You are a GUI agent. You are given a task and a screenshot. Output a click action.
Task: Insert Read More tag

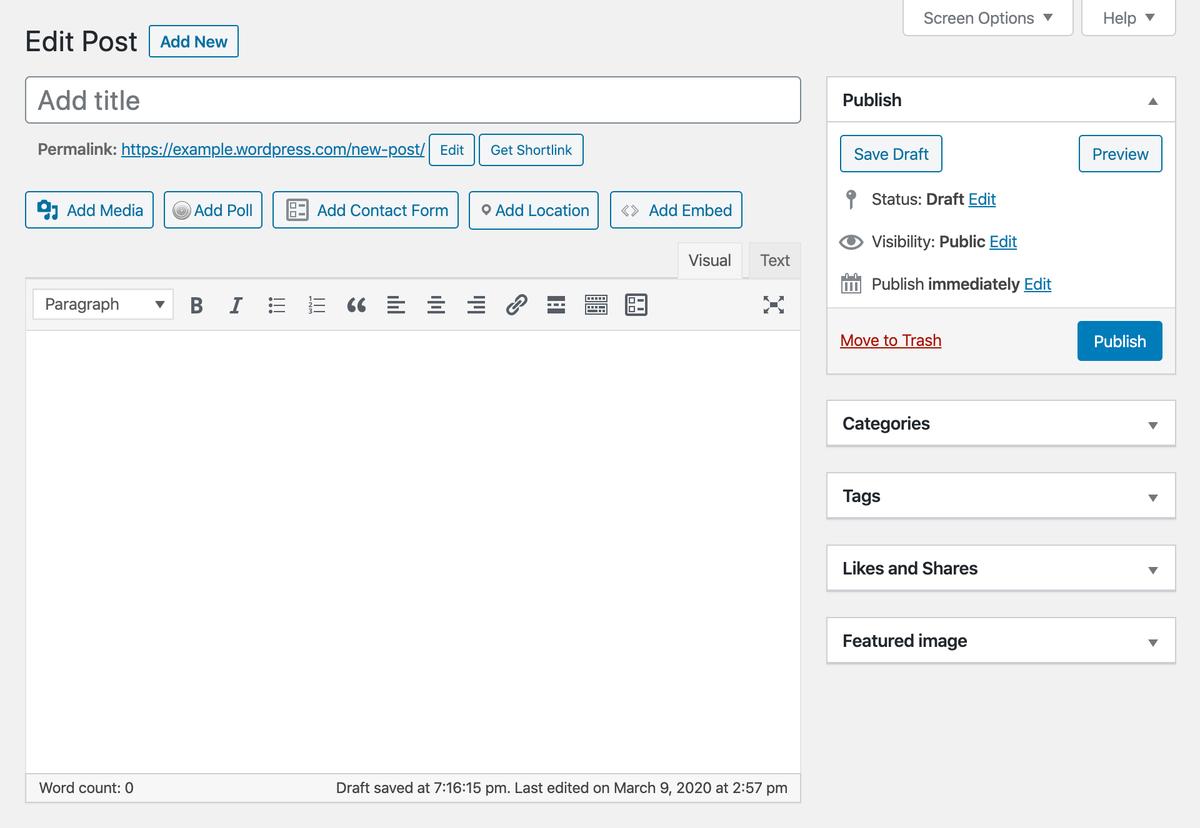coord(556,305)
